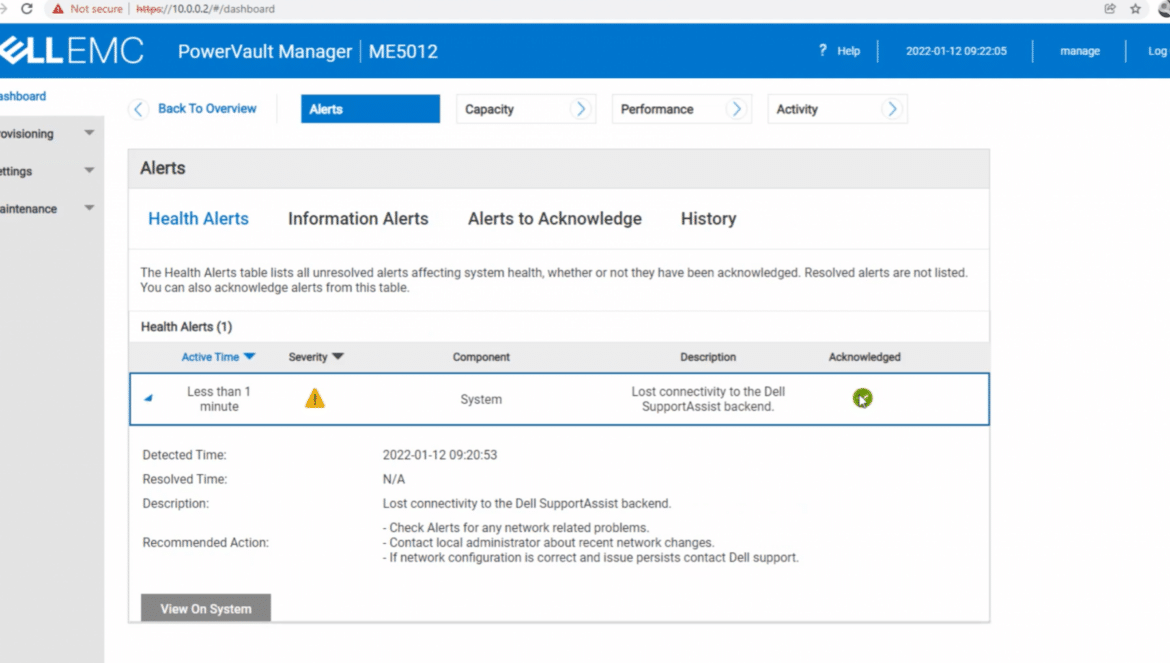Click the 'Detected Time:' label

[184, 455]
